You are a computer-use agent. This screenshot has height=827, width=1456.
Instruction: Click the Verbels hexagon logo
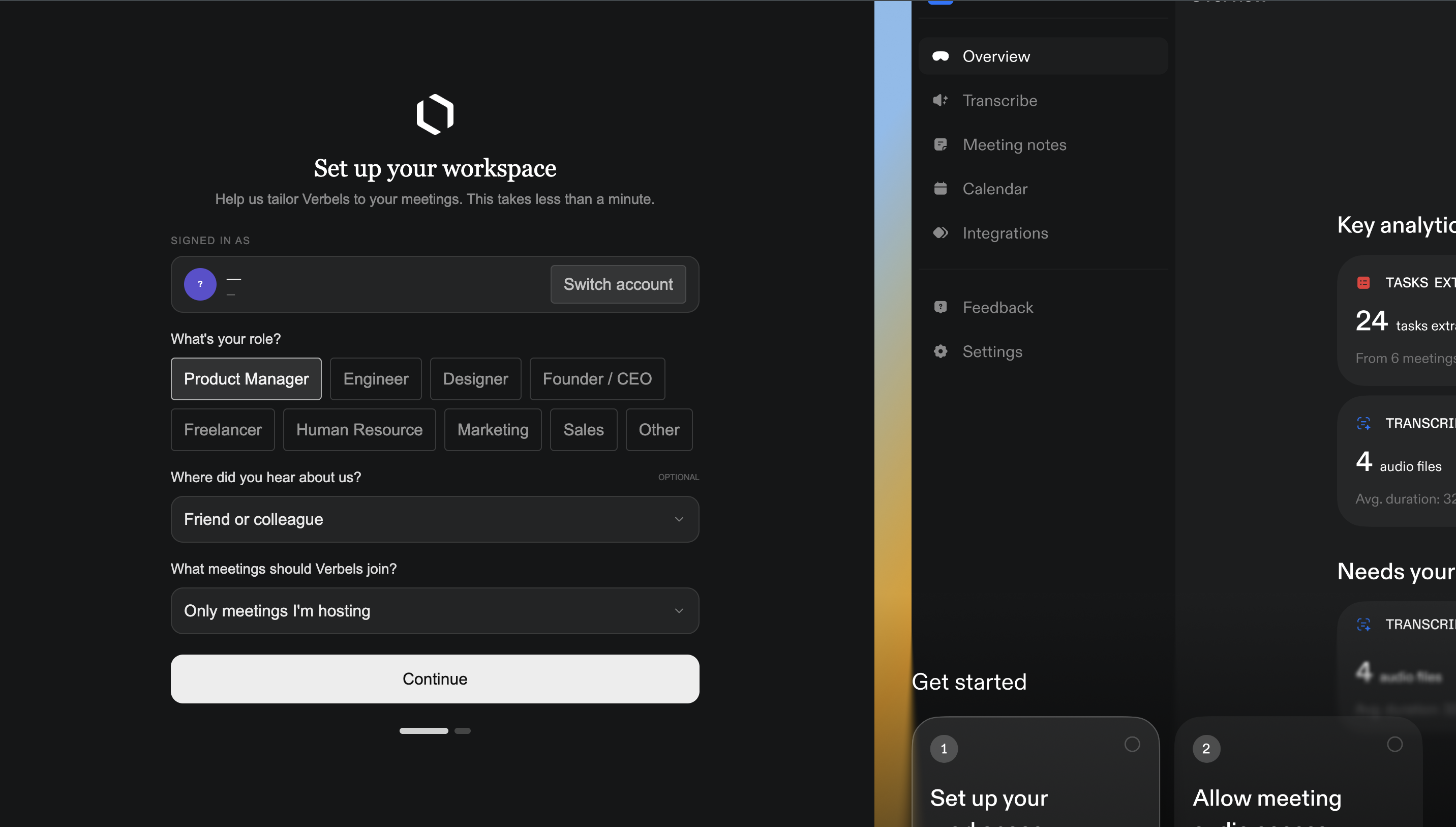pyautogui.click(x=435, y=114)
